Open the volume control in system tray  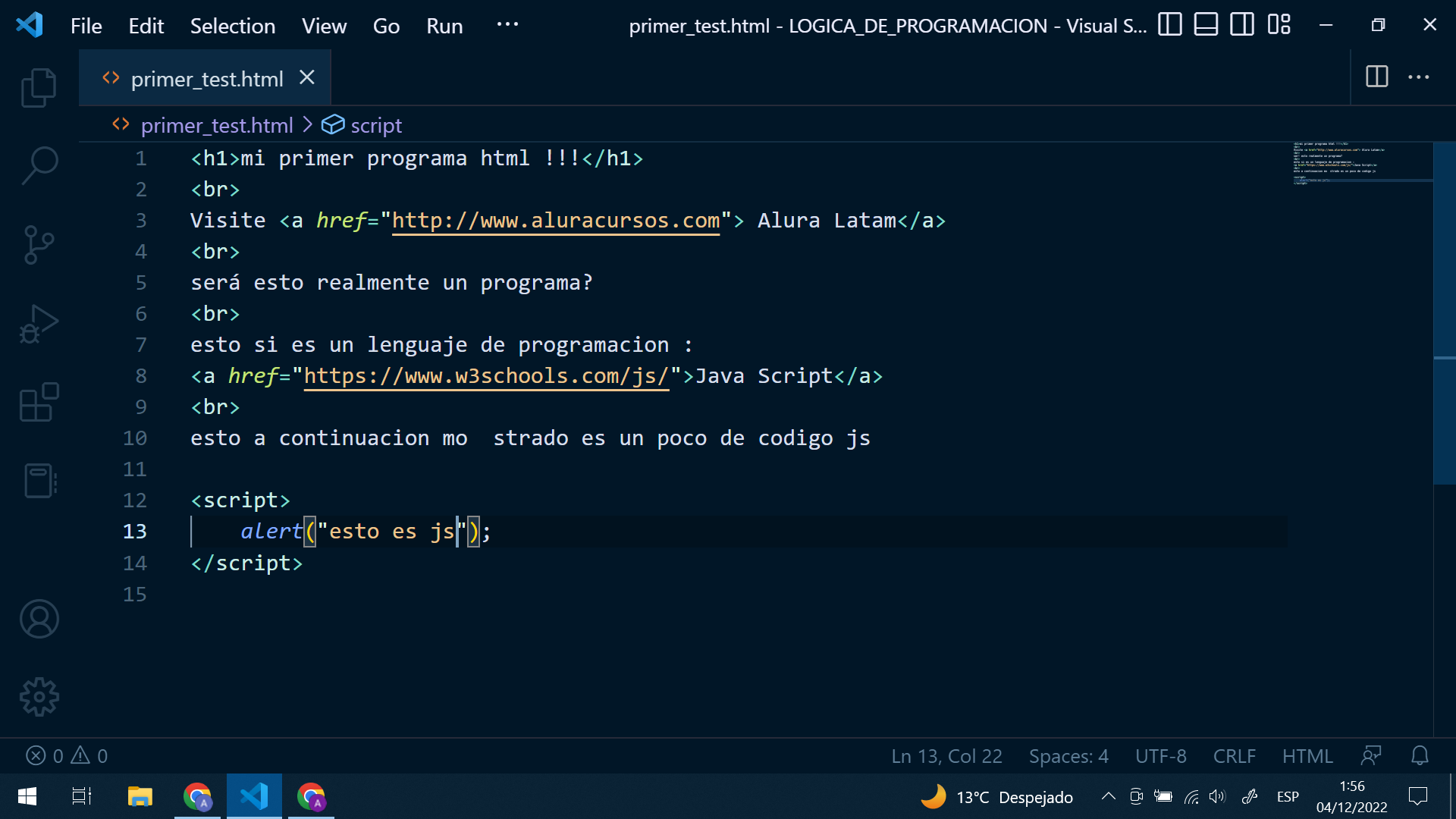1218,796
